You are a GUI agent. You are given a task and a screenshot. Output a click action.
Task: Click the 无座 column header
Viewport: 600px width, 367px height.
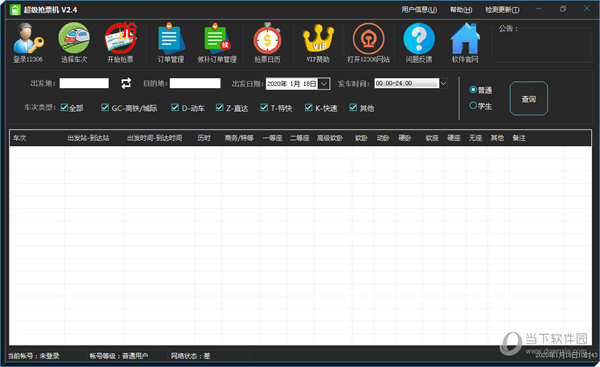click(x=476, y=138)
